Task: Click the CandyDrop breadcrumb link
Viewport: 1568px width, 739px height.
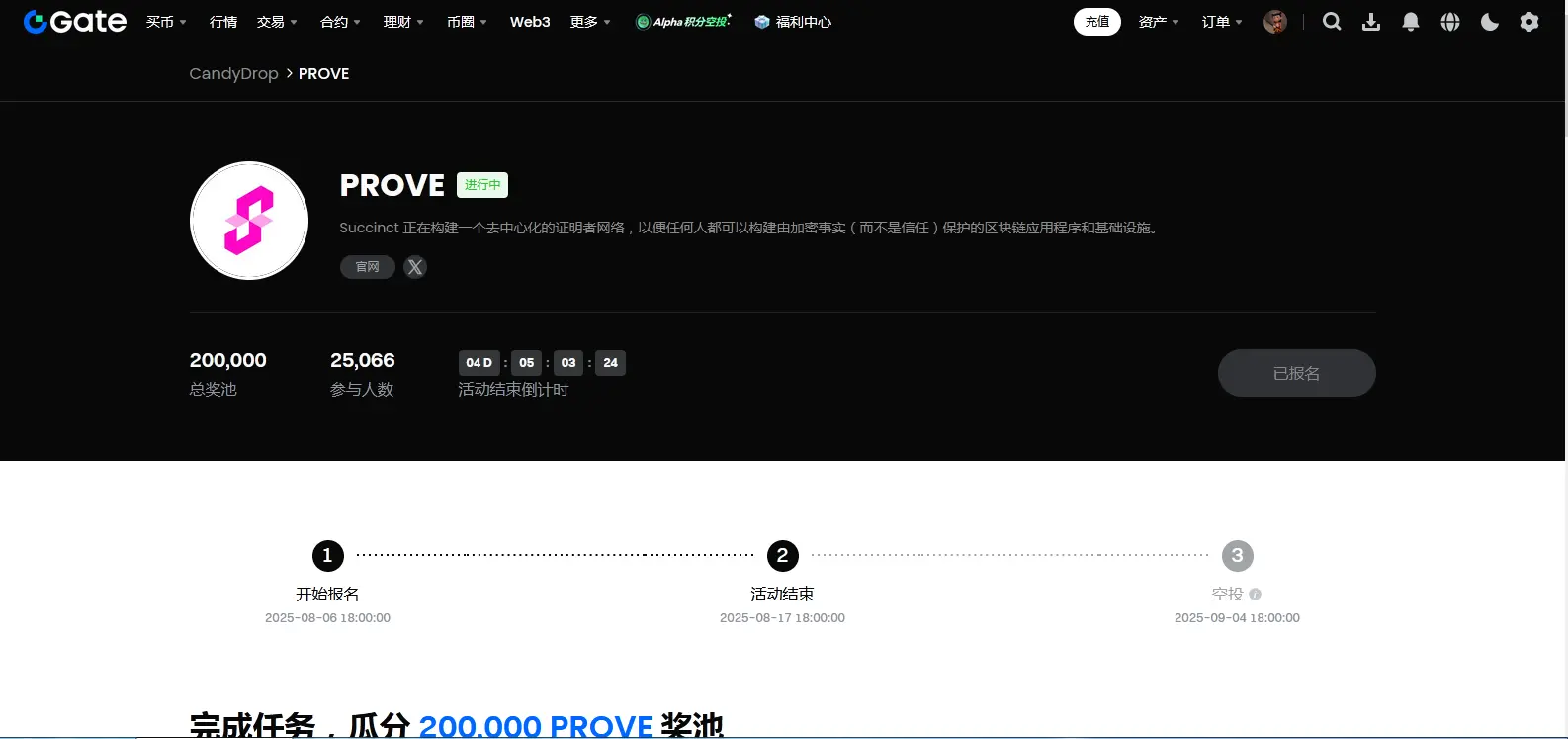Action: [x=233, y=73]
